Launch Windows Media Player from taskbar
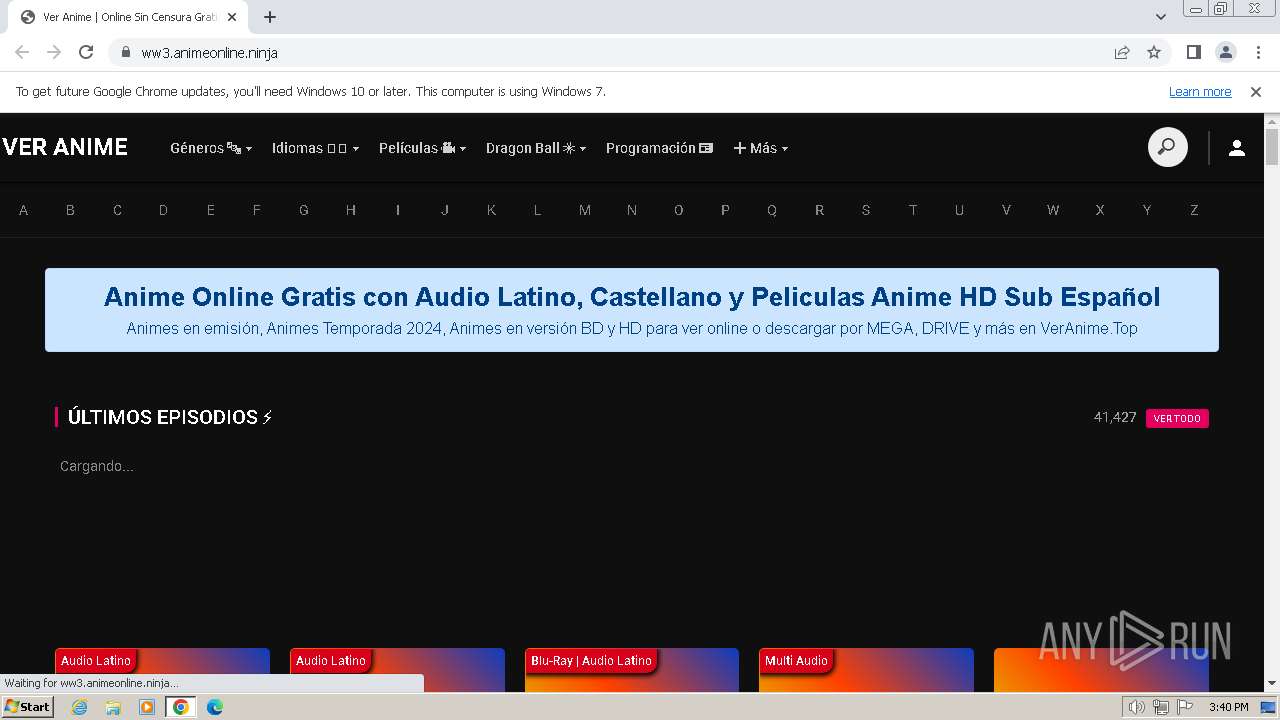This screenshot has height=720, width=1280. click(147, 707)
